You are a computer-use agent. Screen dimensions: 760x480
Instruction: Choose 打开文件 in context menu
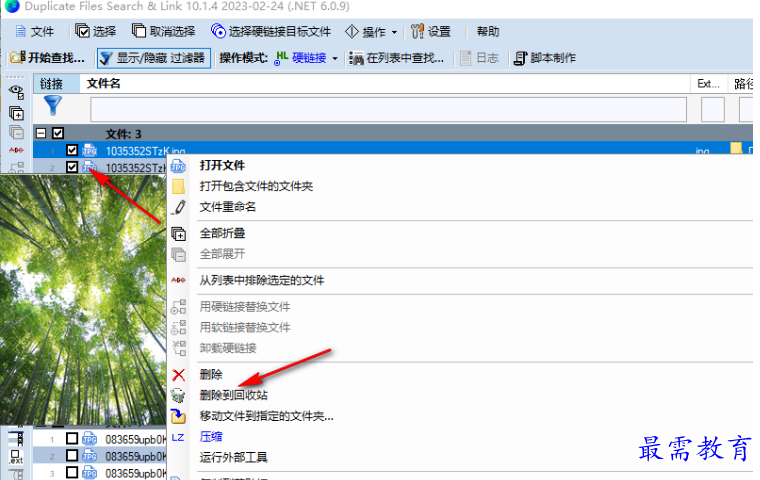pos(222,165)
